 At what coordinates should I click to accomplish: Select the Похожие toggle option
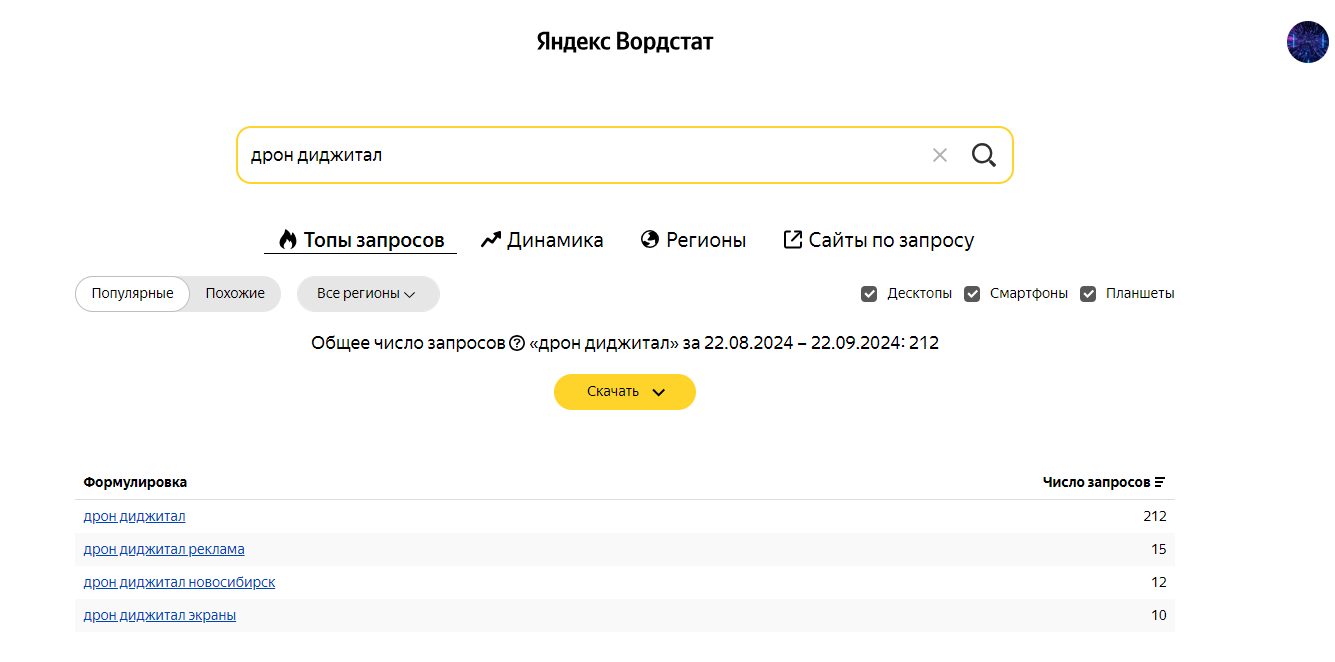point(235,294)
